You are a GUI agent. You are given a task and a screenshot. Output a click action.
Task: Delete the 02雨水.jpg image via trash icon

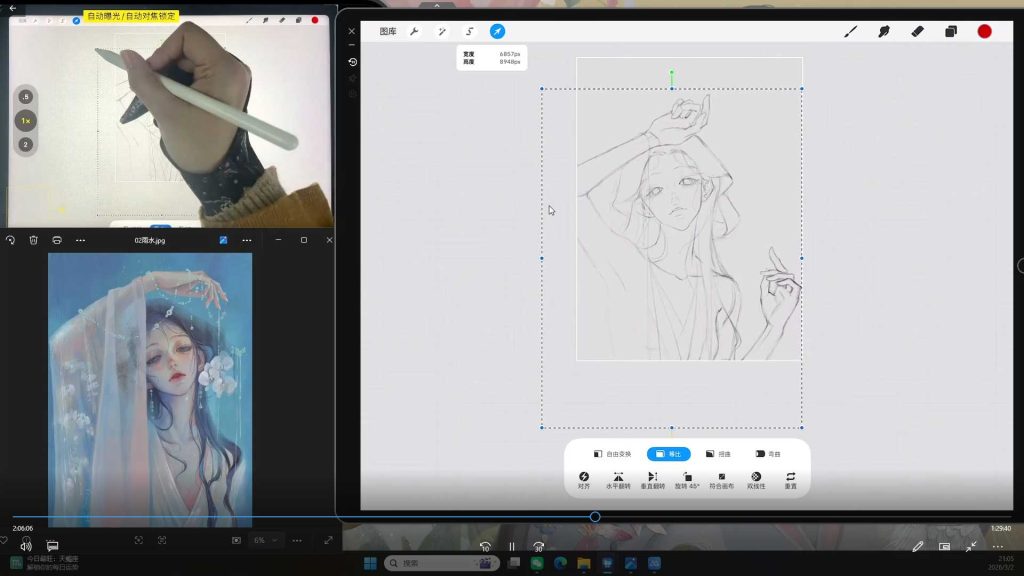(33, 240)
